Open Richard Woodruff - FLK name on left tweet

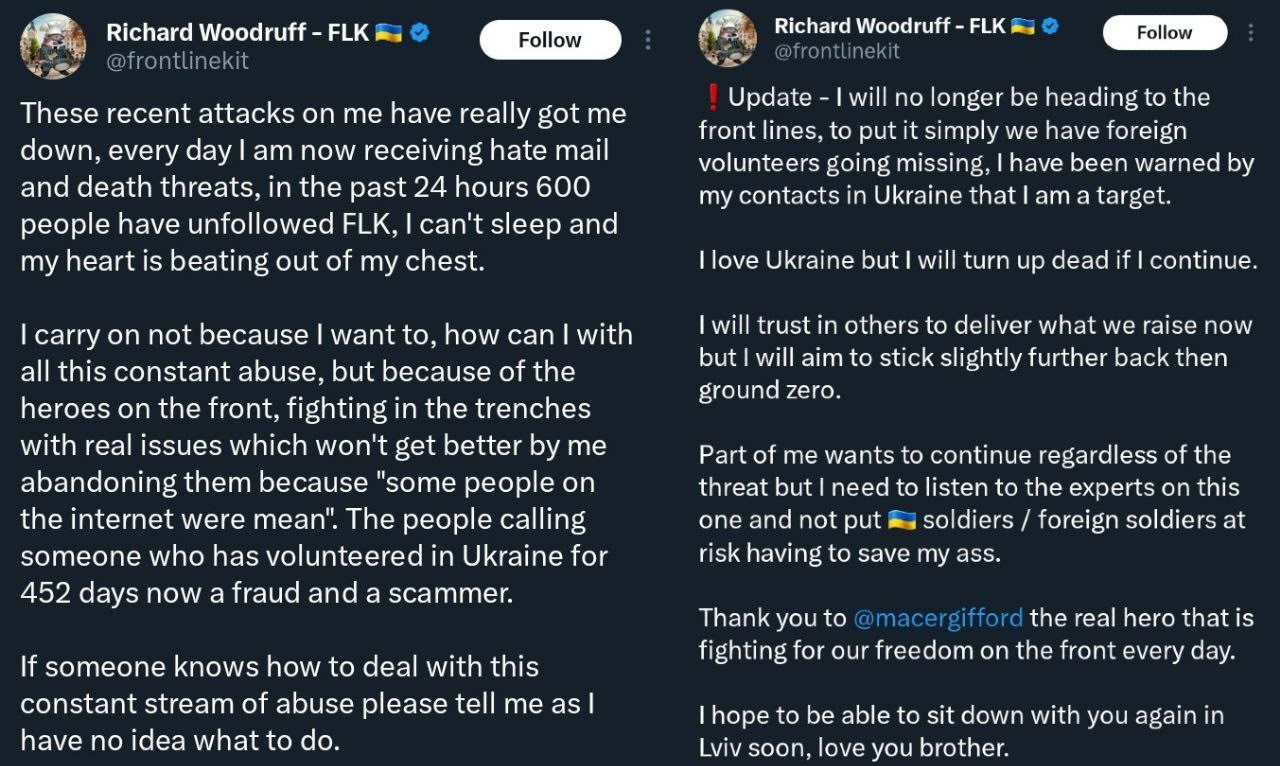(238, 33)
